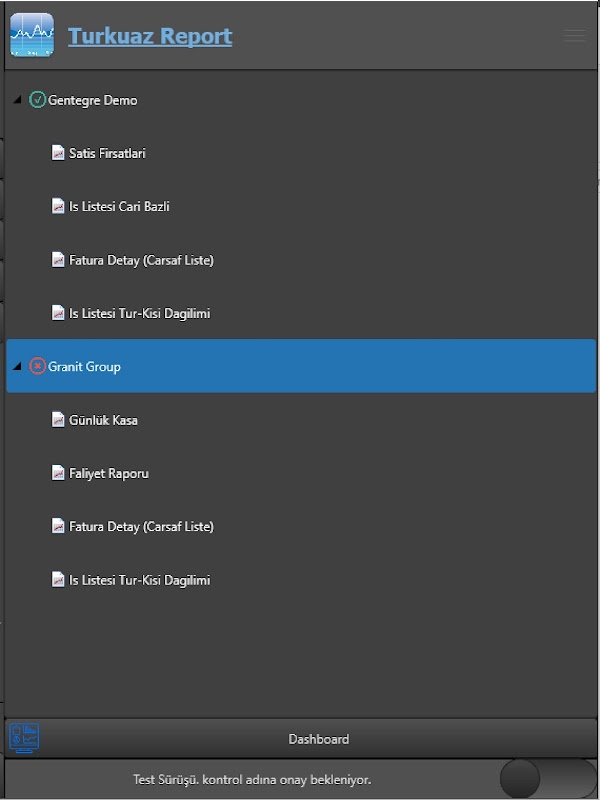The image size is (600, 800).
Task: Open the Turkuaz Report title link
Action: click(x=150, y=37)
